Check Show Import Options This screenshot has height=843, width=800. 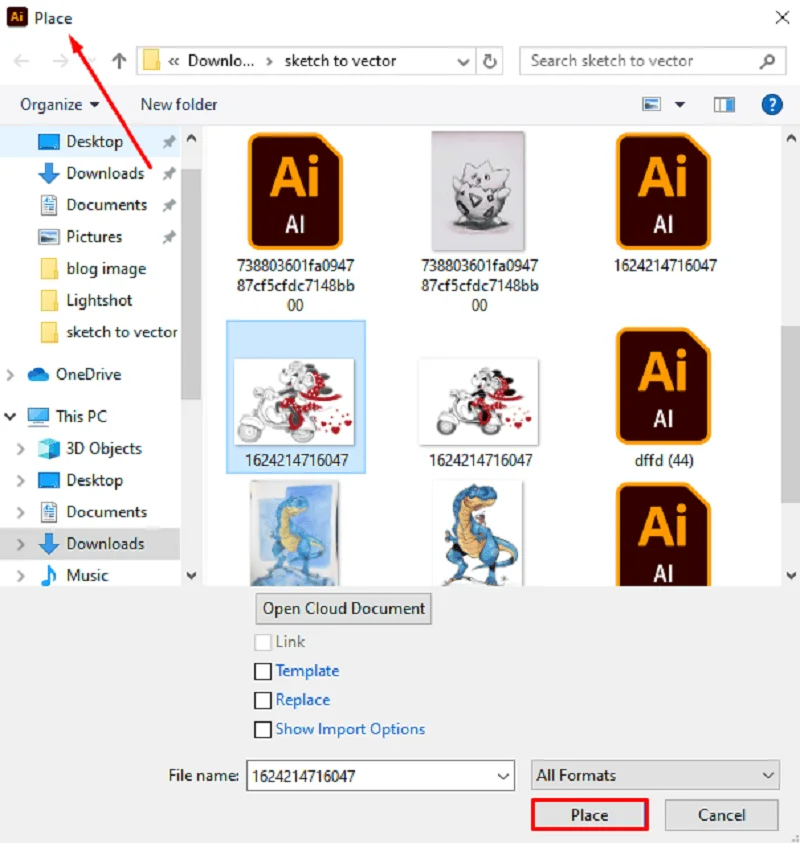pyautogui.click(x=262, y=730)
